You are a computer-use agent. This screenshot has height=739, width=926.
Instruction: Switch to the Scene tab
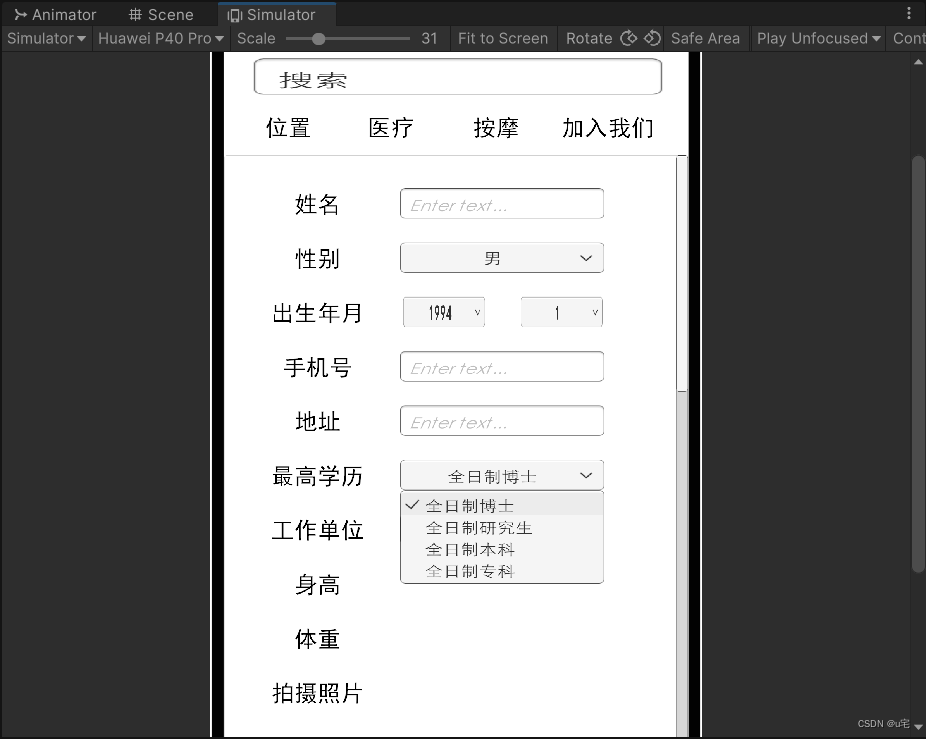tap(160, 14)
